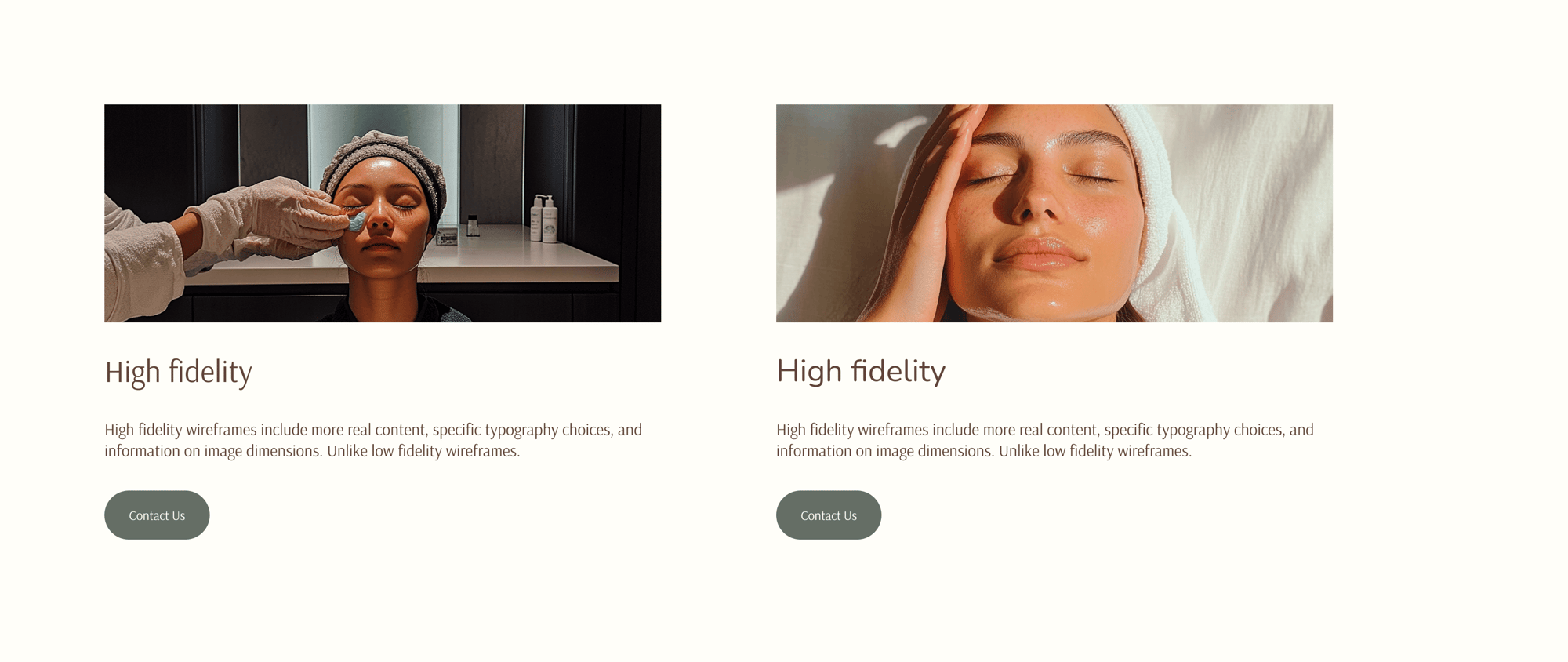Open the photo of gloved hands applying face cream
This screenshot has height=662, width=1568.
383,213
